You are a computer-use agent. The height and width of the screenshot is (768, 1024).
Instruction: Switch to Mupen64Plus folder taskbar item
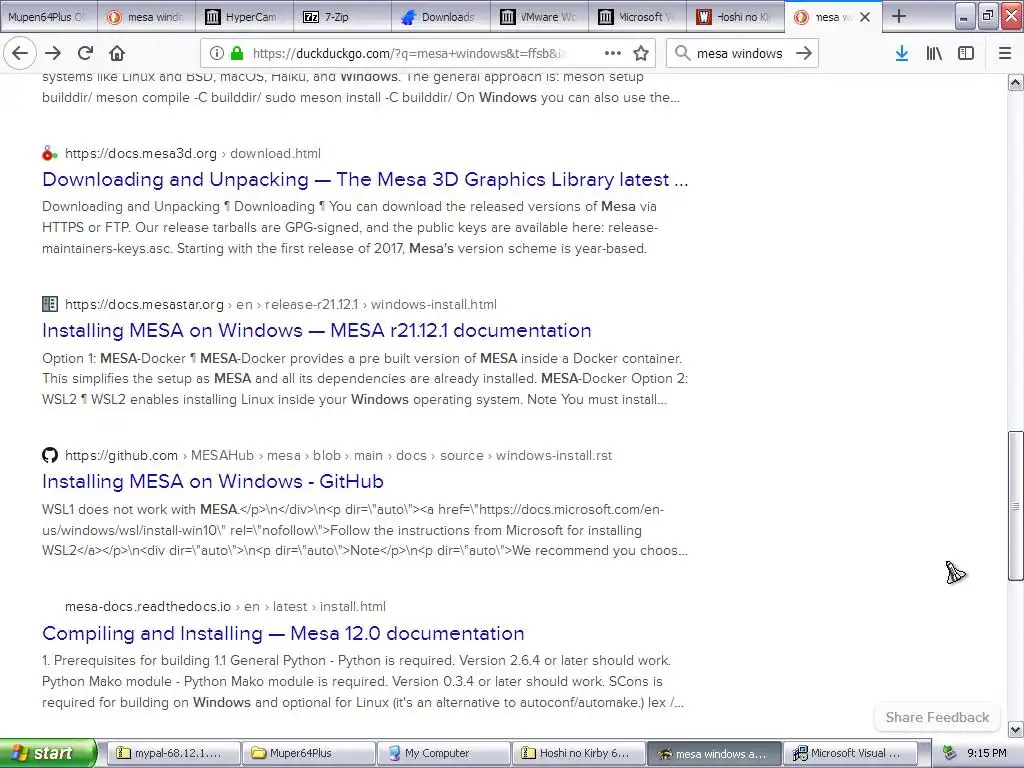click(308, 754)
